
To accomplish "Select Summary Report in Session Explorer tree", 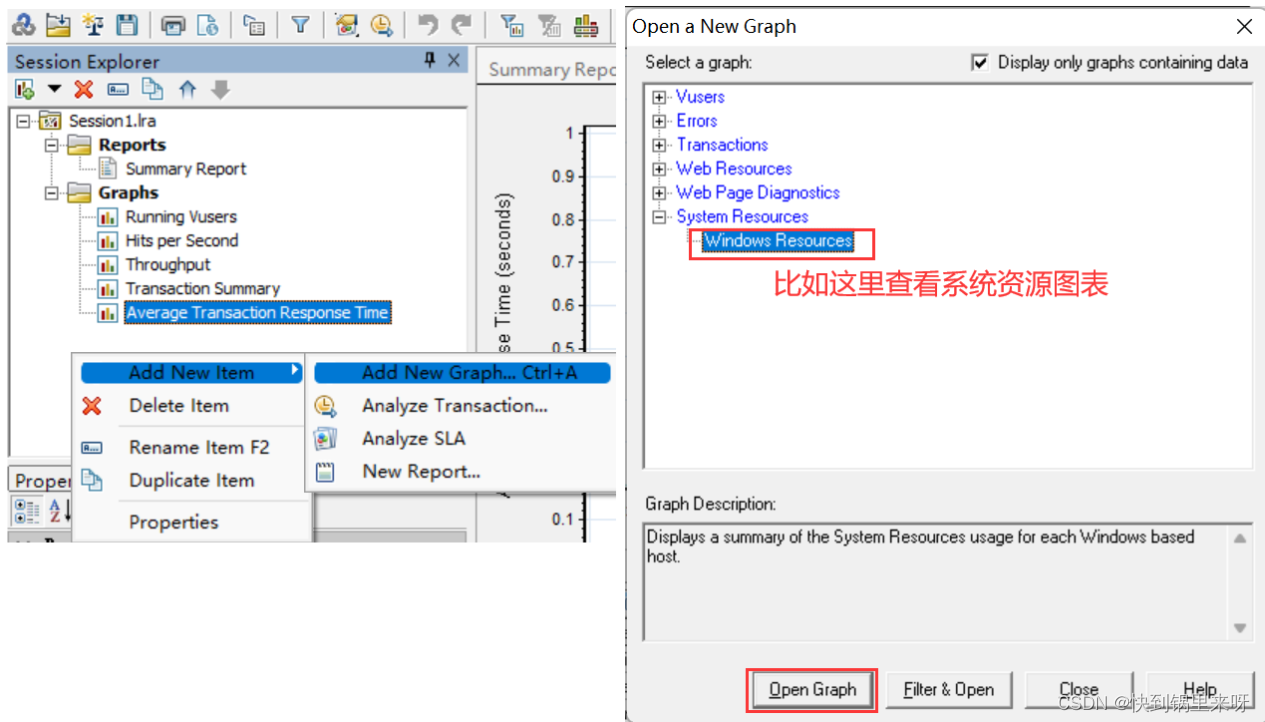I will [x=185, y=169].
